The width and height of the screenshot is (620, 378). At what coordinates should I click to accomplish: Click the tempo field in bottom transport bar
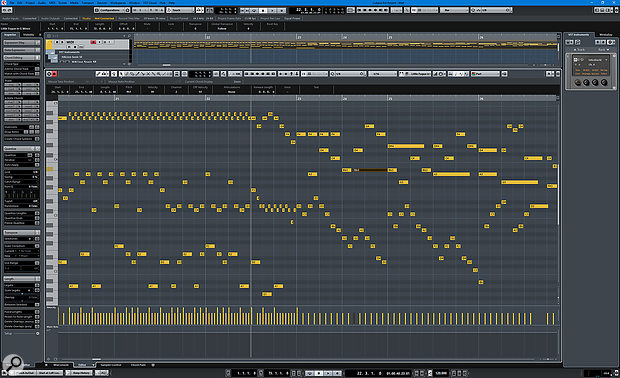441,373
